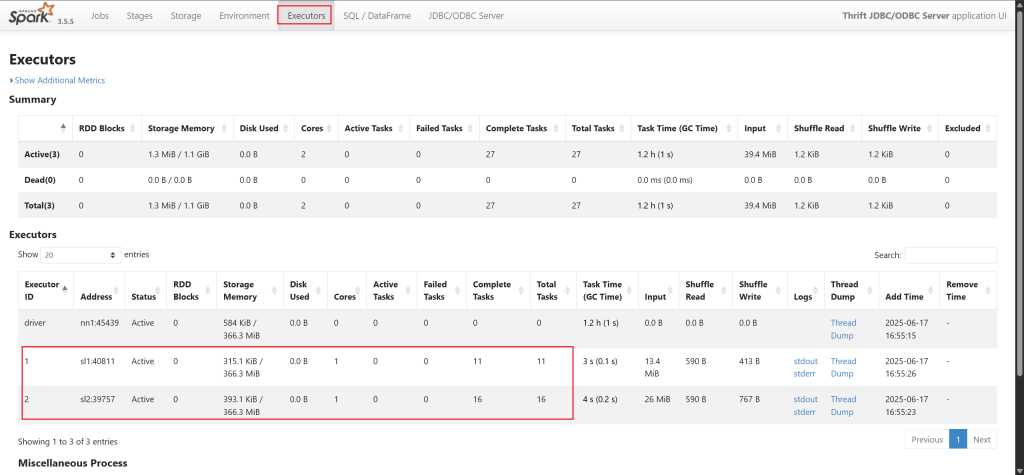Click the Search input field
Screen dimensions: 1024x475
coord(950,255)
